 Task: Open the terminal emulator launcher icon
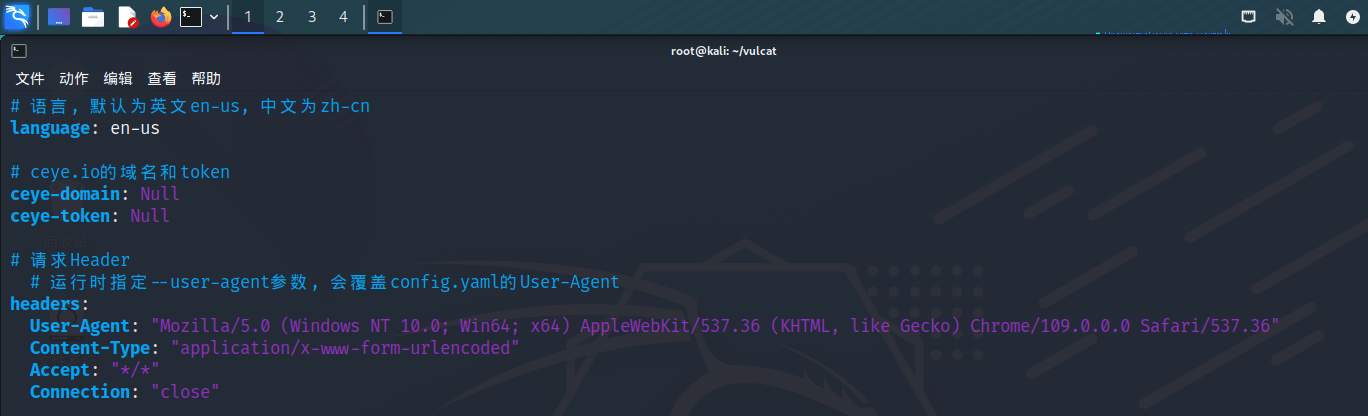tap(191, 17)
